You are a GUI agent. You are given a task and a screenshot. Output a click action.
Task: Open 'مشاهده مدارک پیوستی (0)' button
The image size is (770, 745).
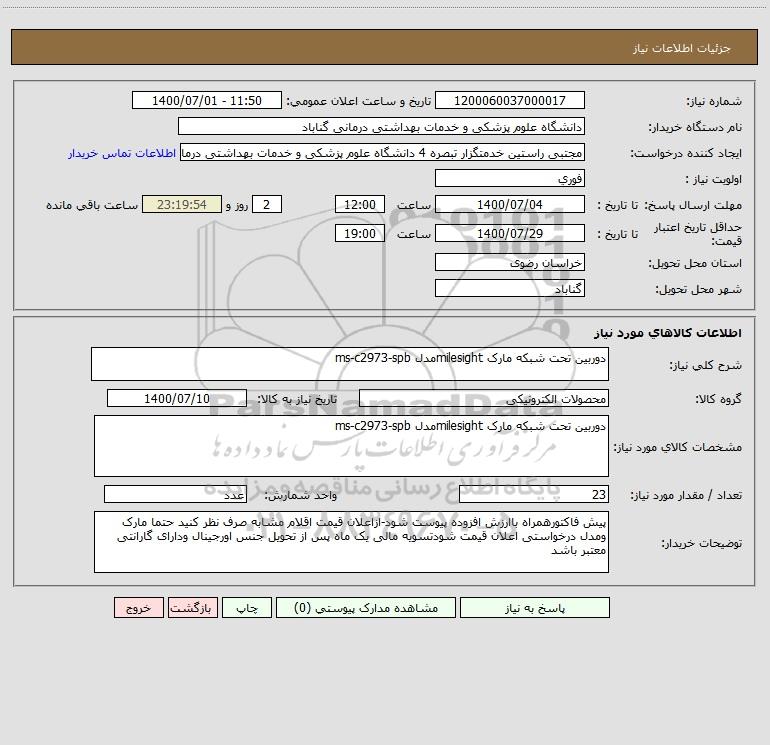tap(366, 607)
